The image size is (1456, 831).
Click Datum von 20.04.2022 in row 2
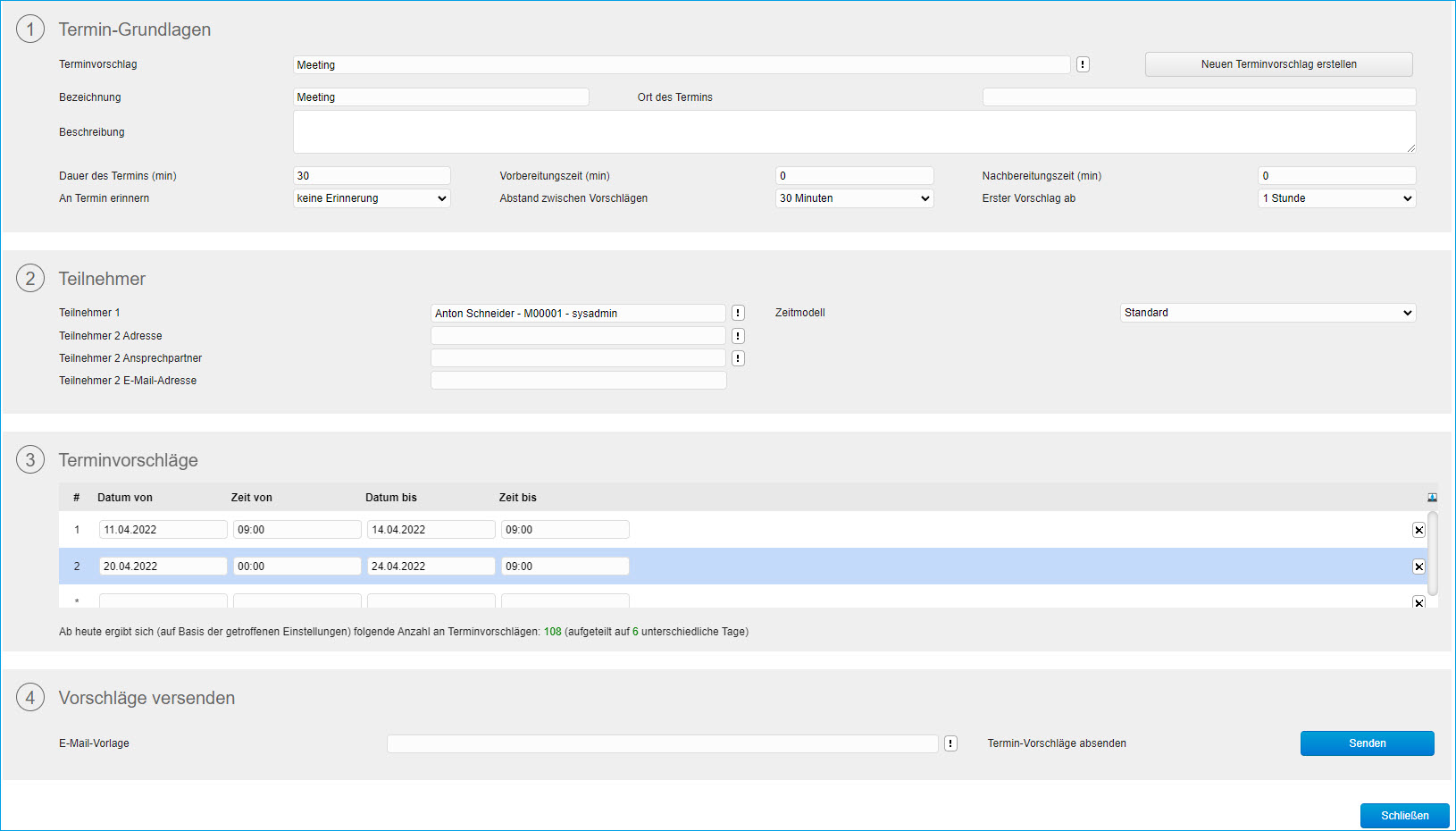coord(163,567)
